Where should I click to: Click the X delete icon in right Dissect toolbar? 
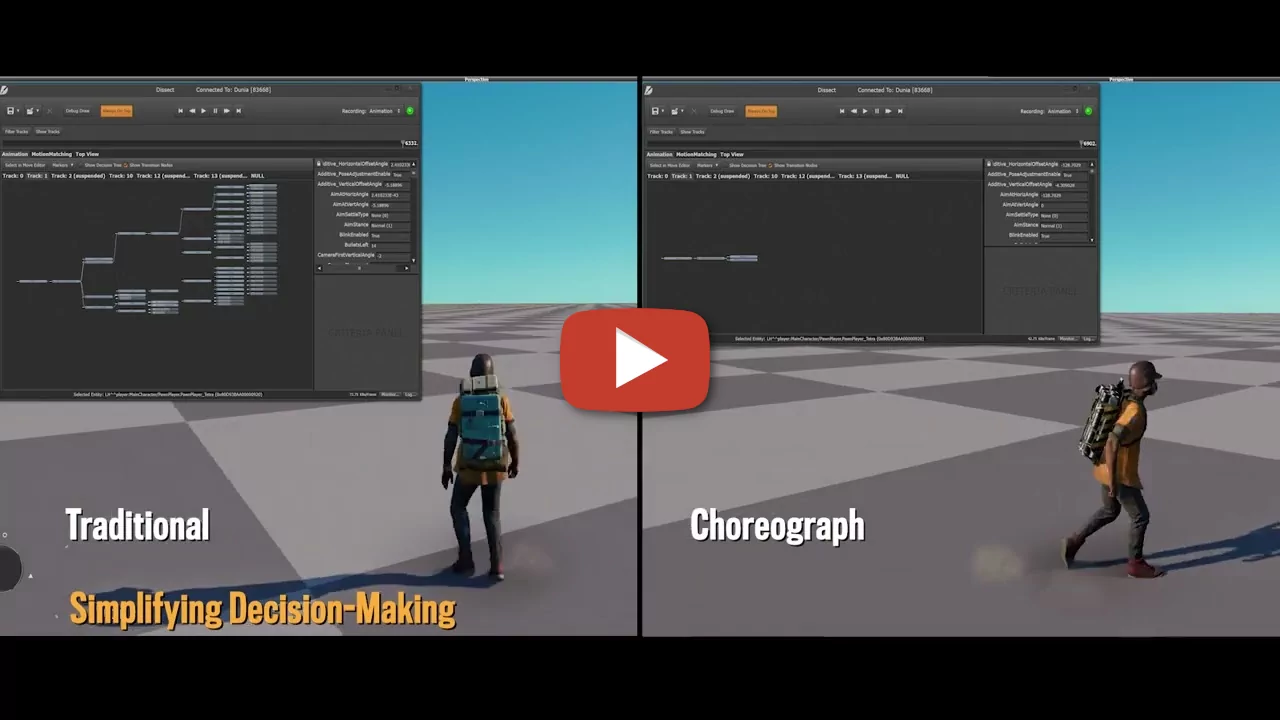click(694, 111)
